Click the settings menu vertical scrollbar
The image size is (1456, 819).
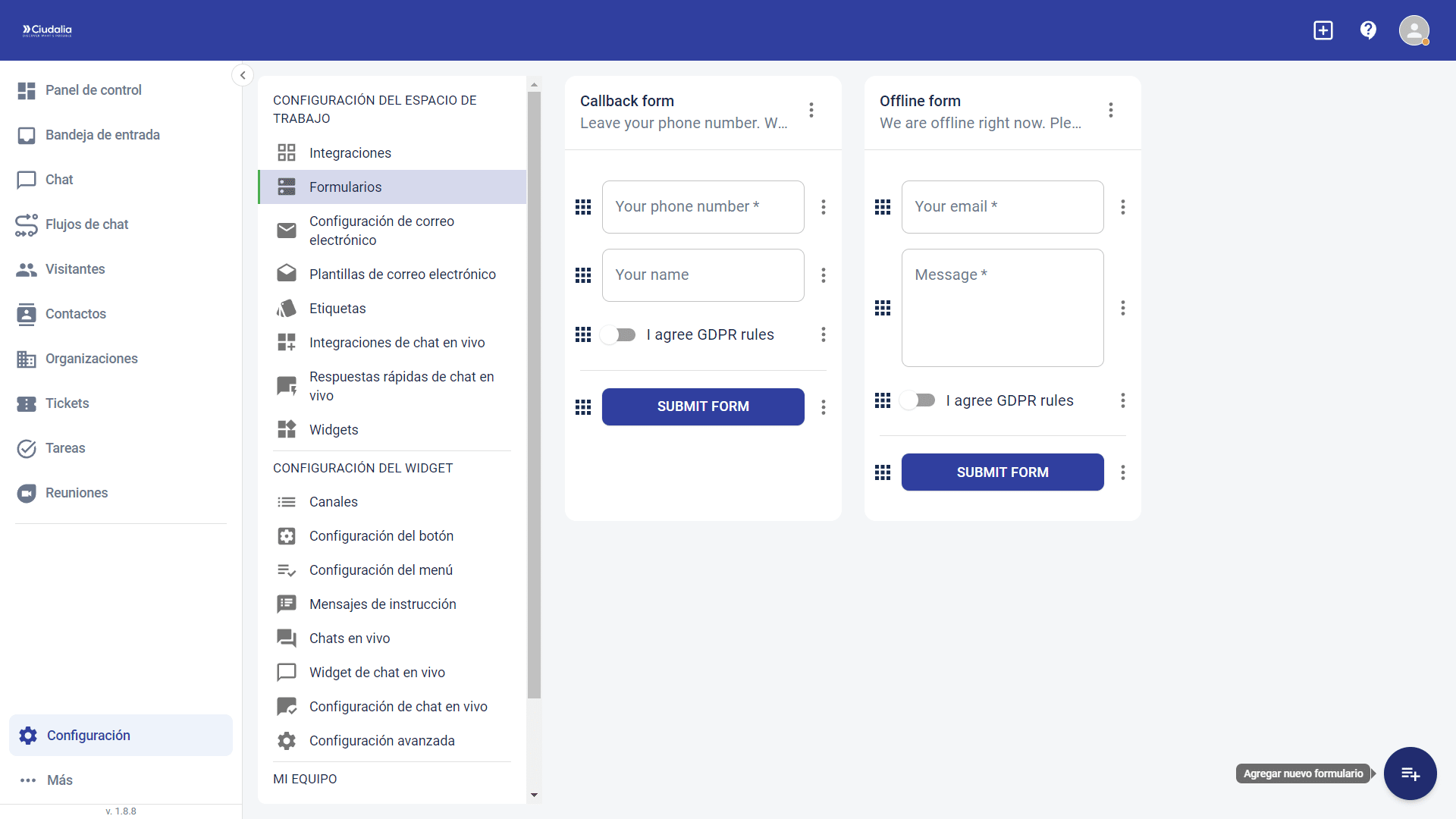click(x=534, y=394)
